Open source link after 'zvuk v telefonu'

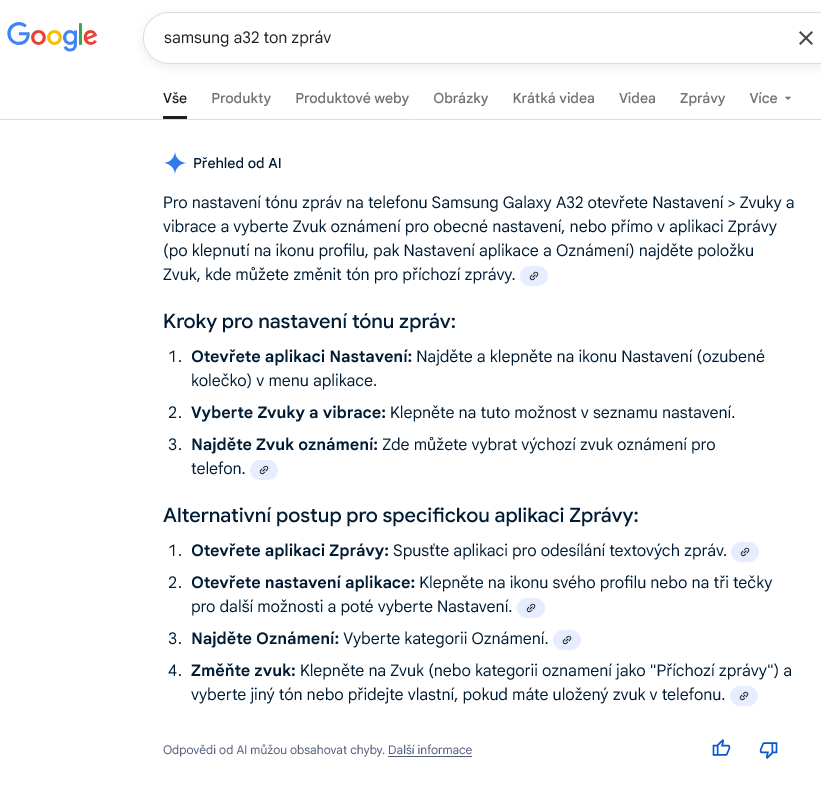pos(744,695)
